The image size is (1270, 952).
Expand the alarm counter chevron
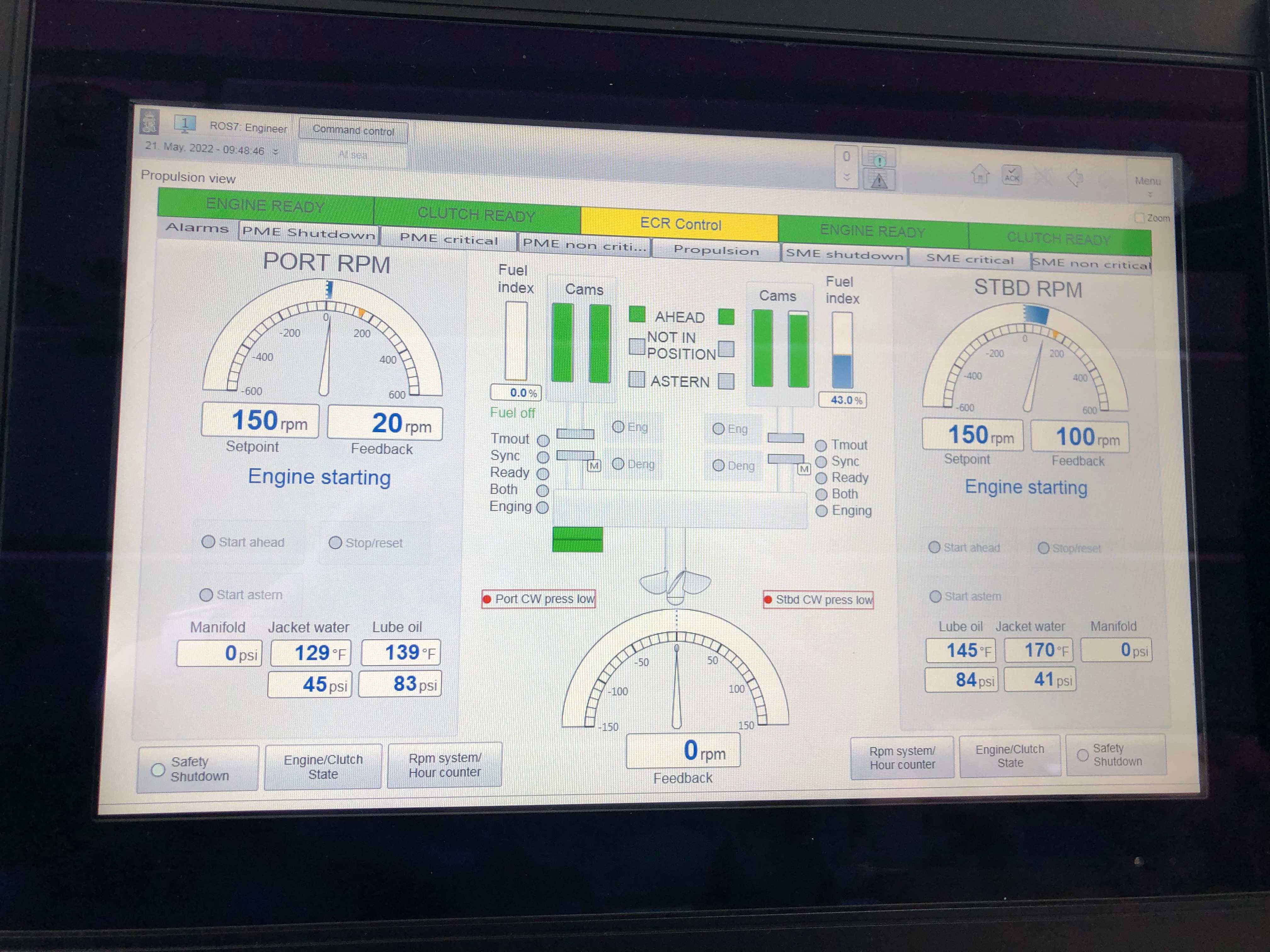coord(846,177)
